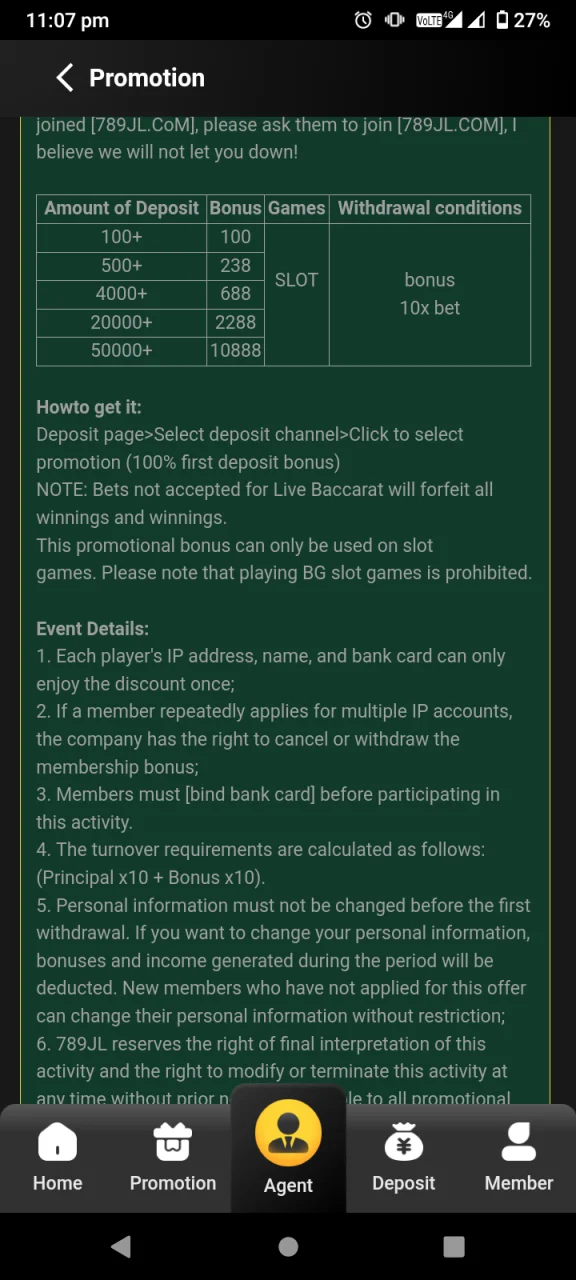The width and height of the screenshot is (576, 1280).
Task: Tap the vibrate mode status icon
Action: tap(394, 20)
